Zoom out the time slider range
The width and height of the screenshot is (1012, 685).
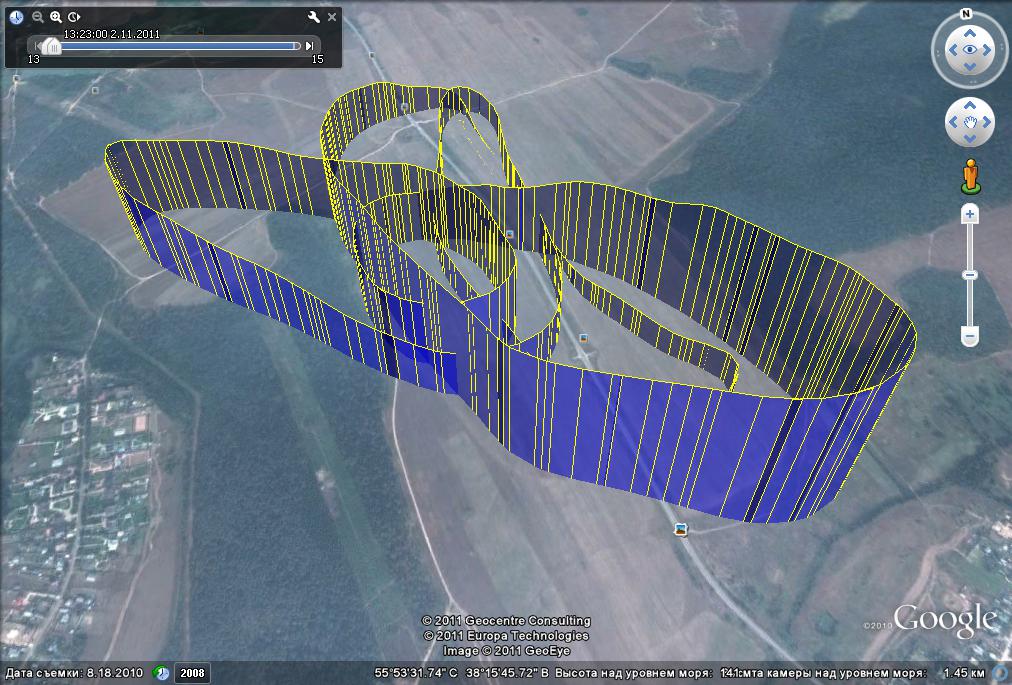tap(37, 17)
